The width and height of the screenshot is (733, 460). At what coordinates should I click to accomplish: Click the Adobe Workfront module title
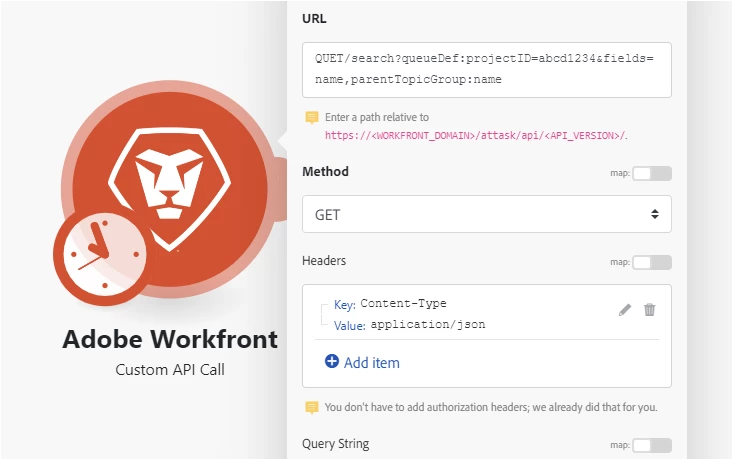[x=170, y=339]
